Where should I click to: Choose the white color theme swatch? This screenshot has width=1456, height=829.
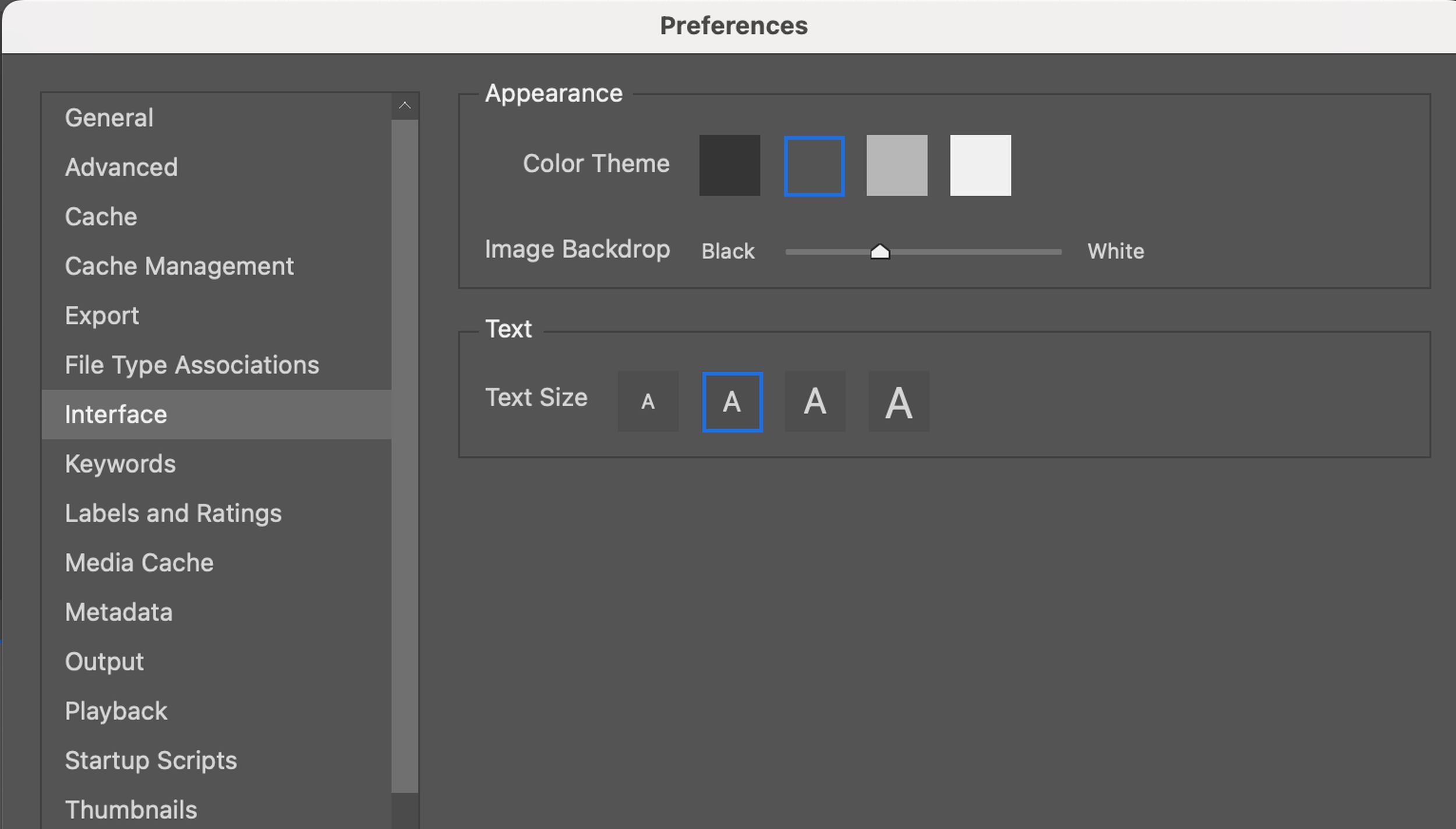tap(980, 165)
